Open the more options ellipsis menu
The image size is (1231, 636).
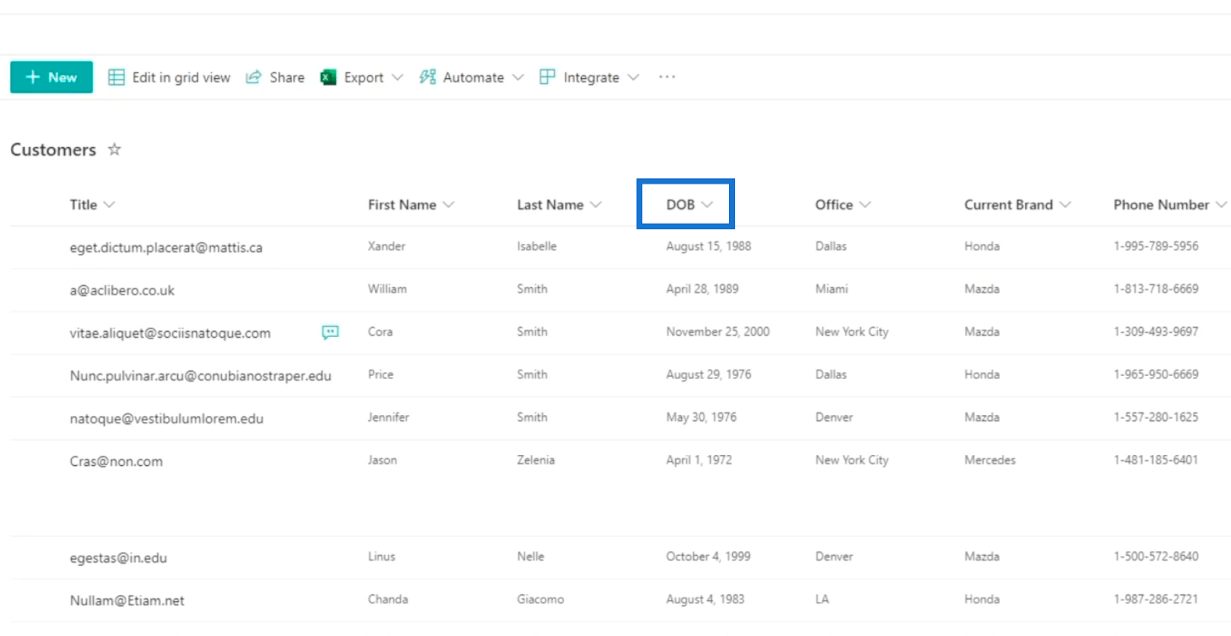667,77
